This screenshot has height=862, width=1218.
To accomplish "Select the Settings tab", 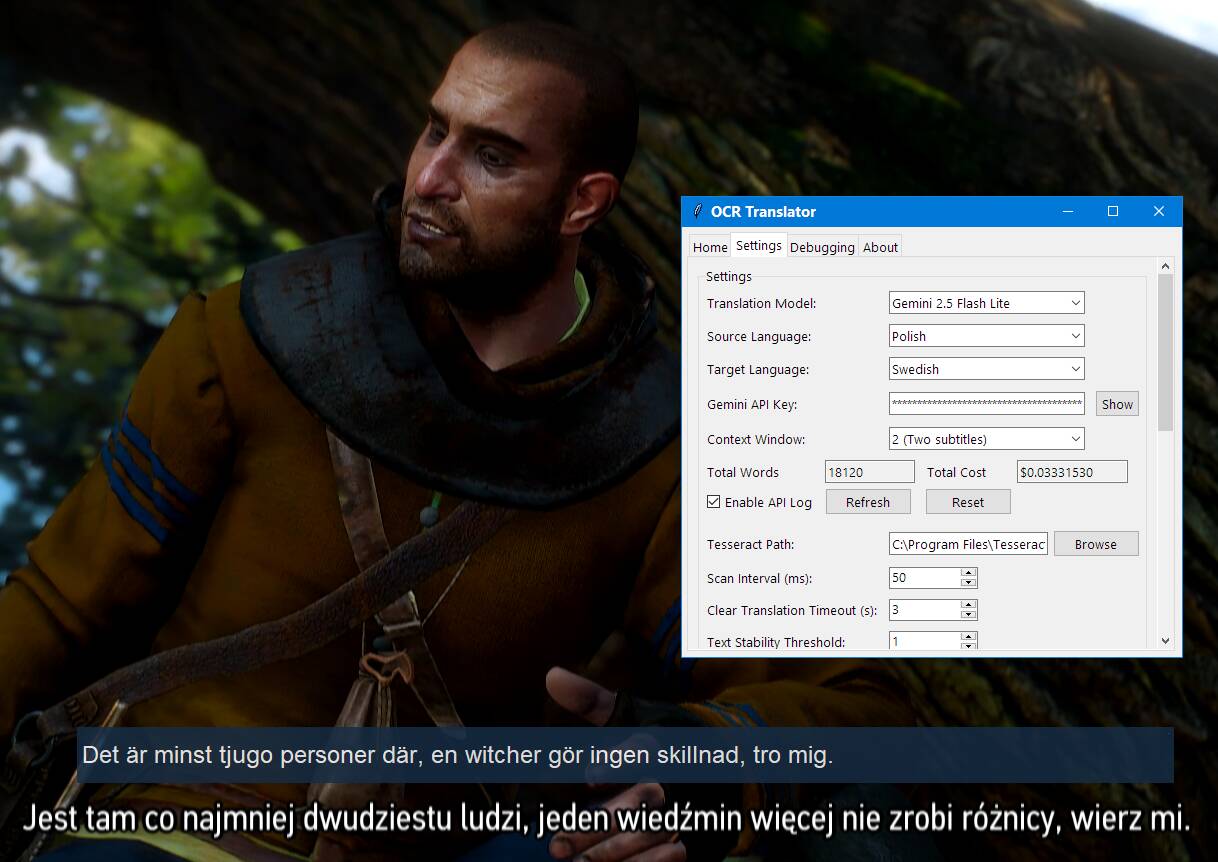I will tap(759, 245).
